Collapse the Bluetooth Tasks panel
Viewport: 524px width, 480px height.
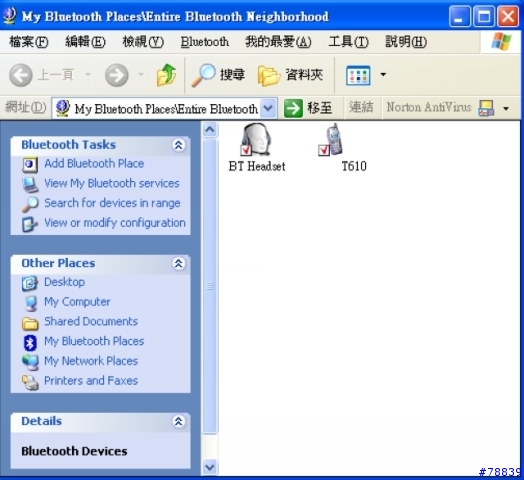(178, 145)
